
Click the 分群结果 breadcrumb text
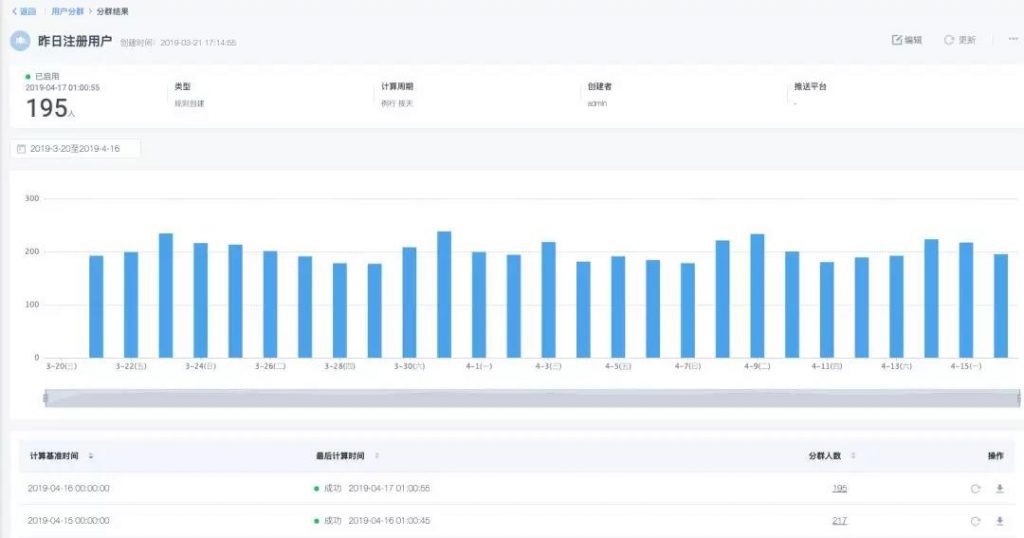pos(112,11)
